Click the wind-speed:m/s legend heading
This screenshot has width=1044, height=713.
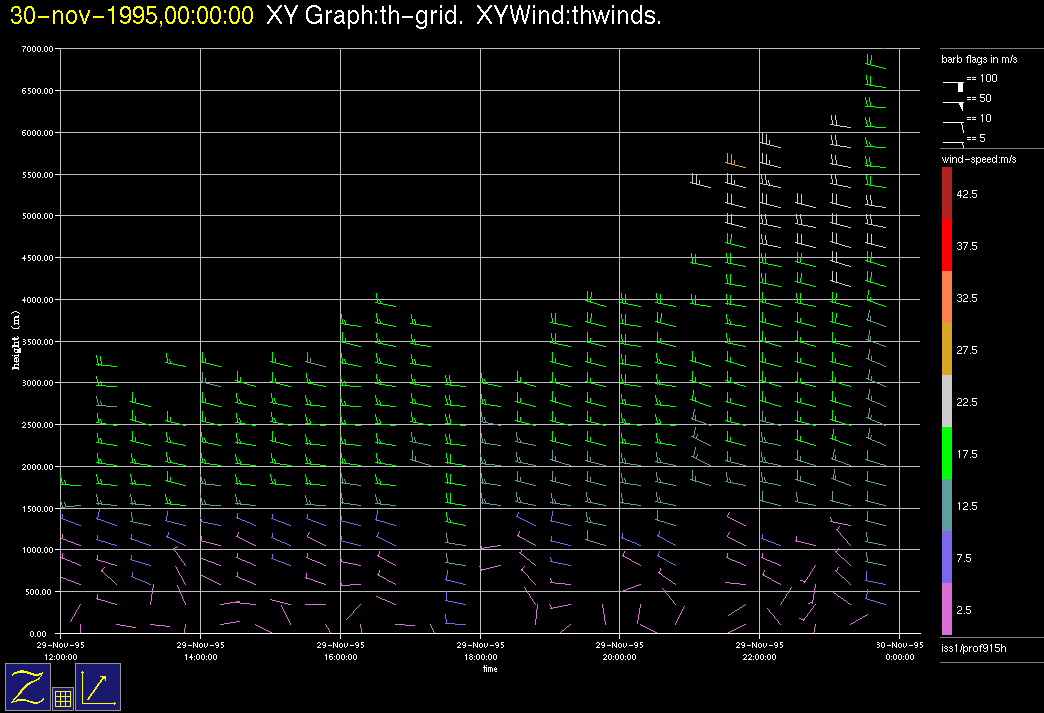(979, 159)
